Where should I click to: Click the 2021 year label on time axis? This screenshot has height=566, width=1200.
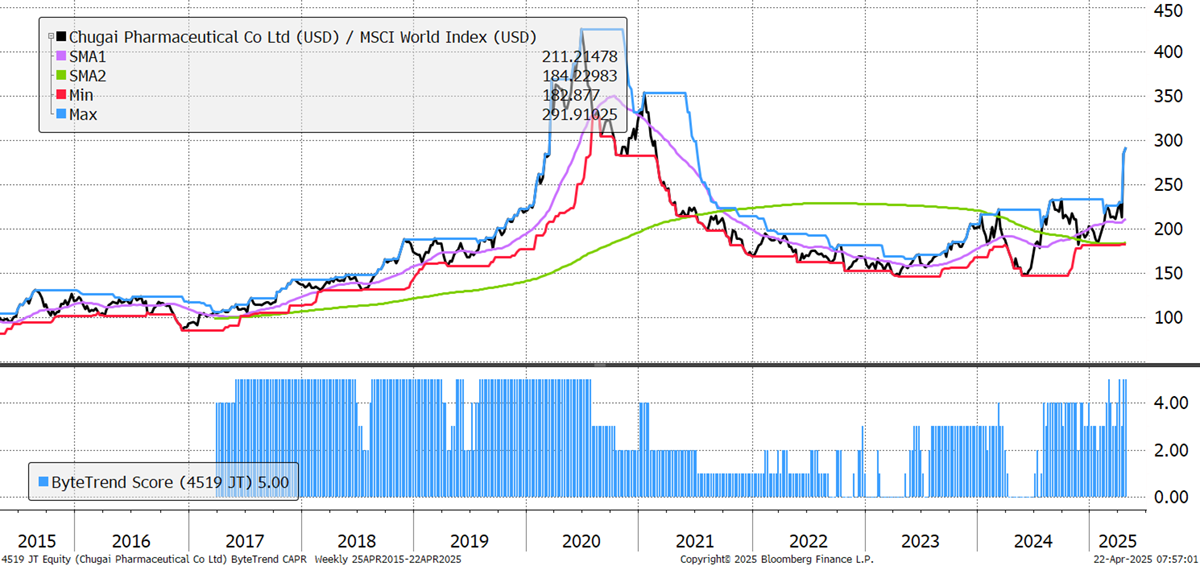point(695,540)
